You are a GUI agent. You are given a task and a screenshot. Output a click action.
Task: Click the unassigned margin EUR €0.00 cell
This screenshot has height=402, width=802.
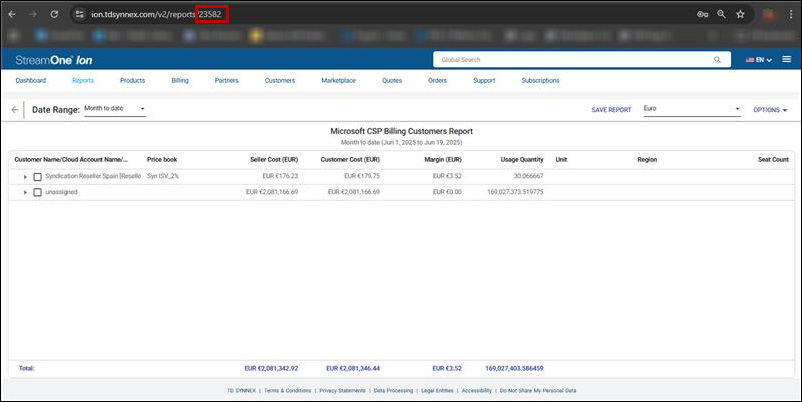click(447, 192)
